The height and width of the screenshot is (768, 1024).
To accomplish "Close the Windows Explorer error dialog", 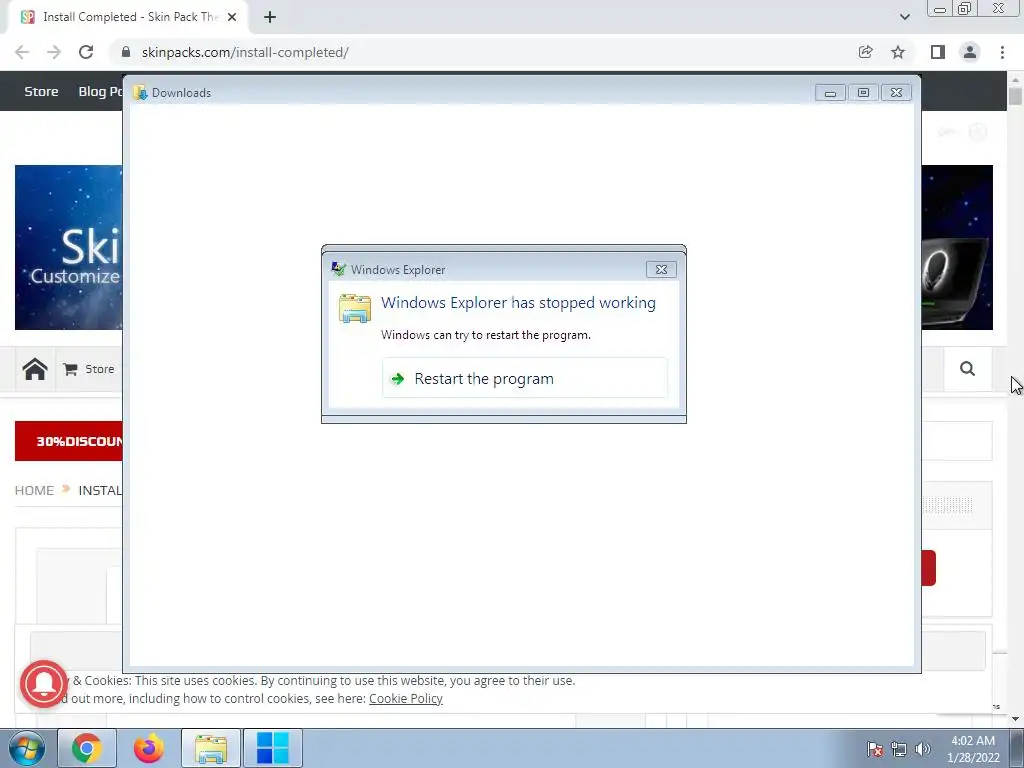I will pyautogui.click(x=661, y=270).
